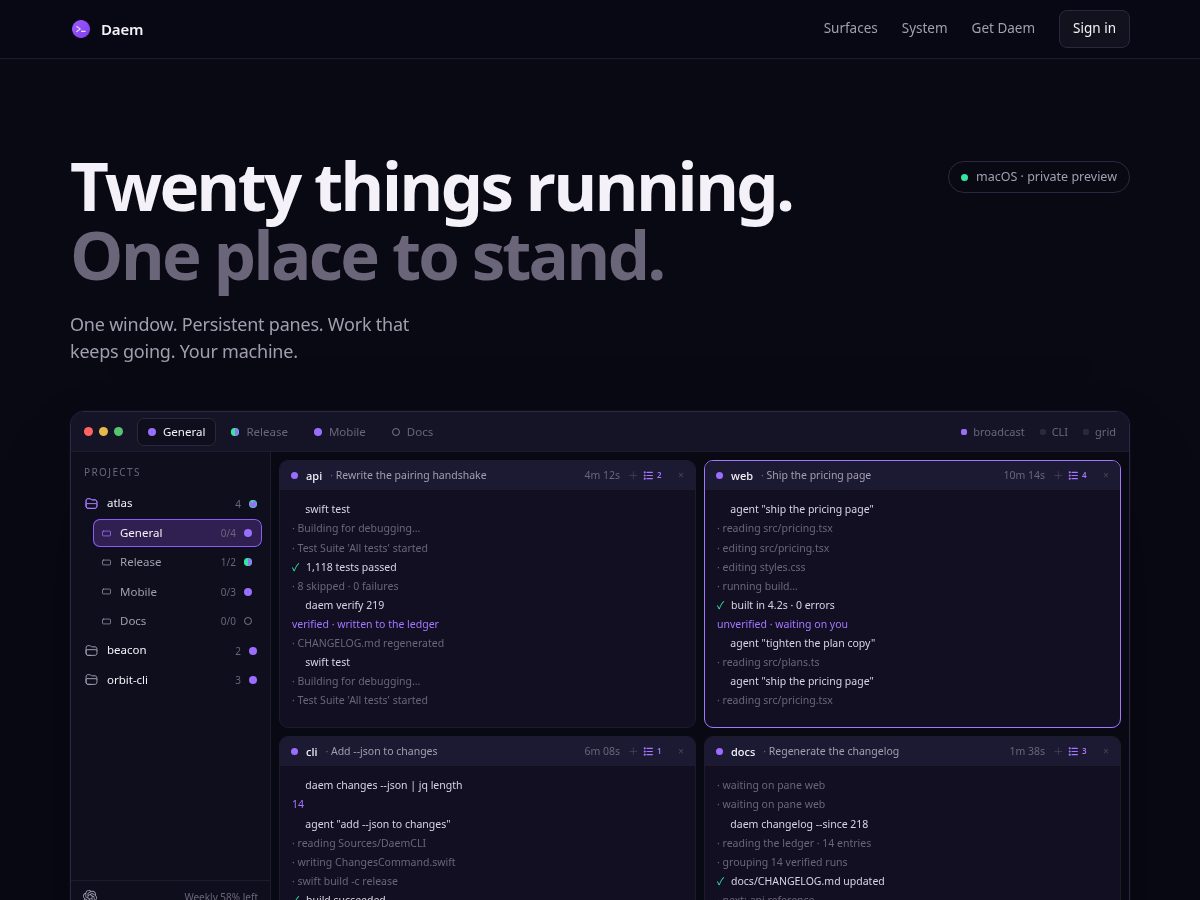
Task: Click verified · written to the ledger line
Action: tap(365, 624)
